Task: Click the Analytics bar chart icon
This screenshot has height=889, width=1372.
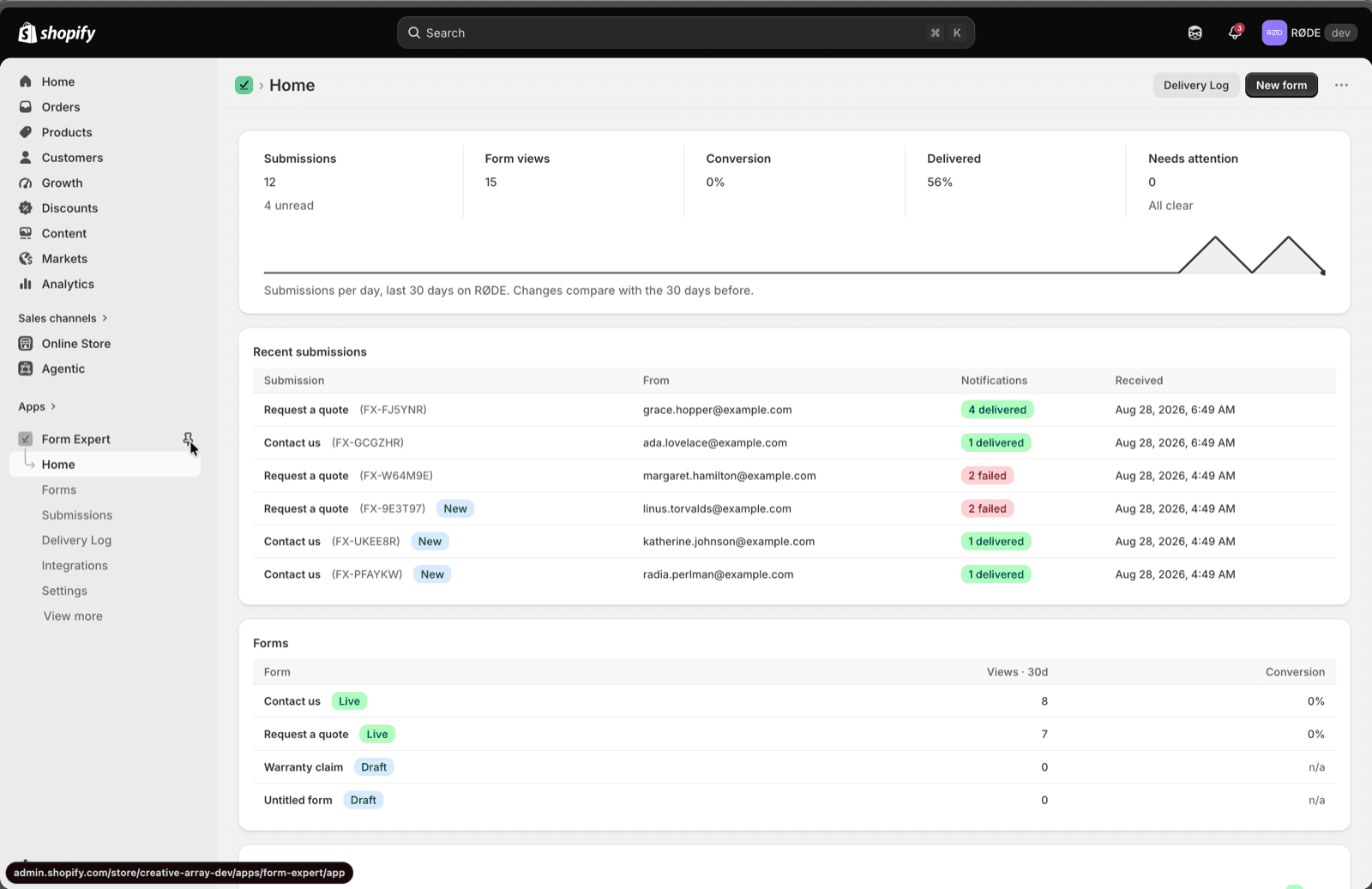Action: pyautogui.click(x=26, y=284)
